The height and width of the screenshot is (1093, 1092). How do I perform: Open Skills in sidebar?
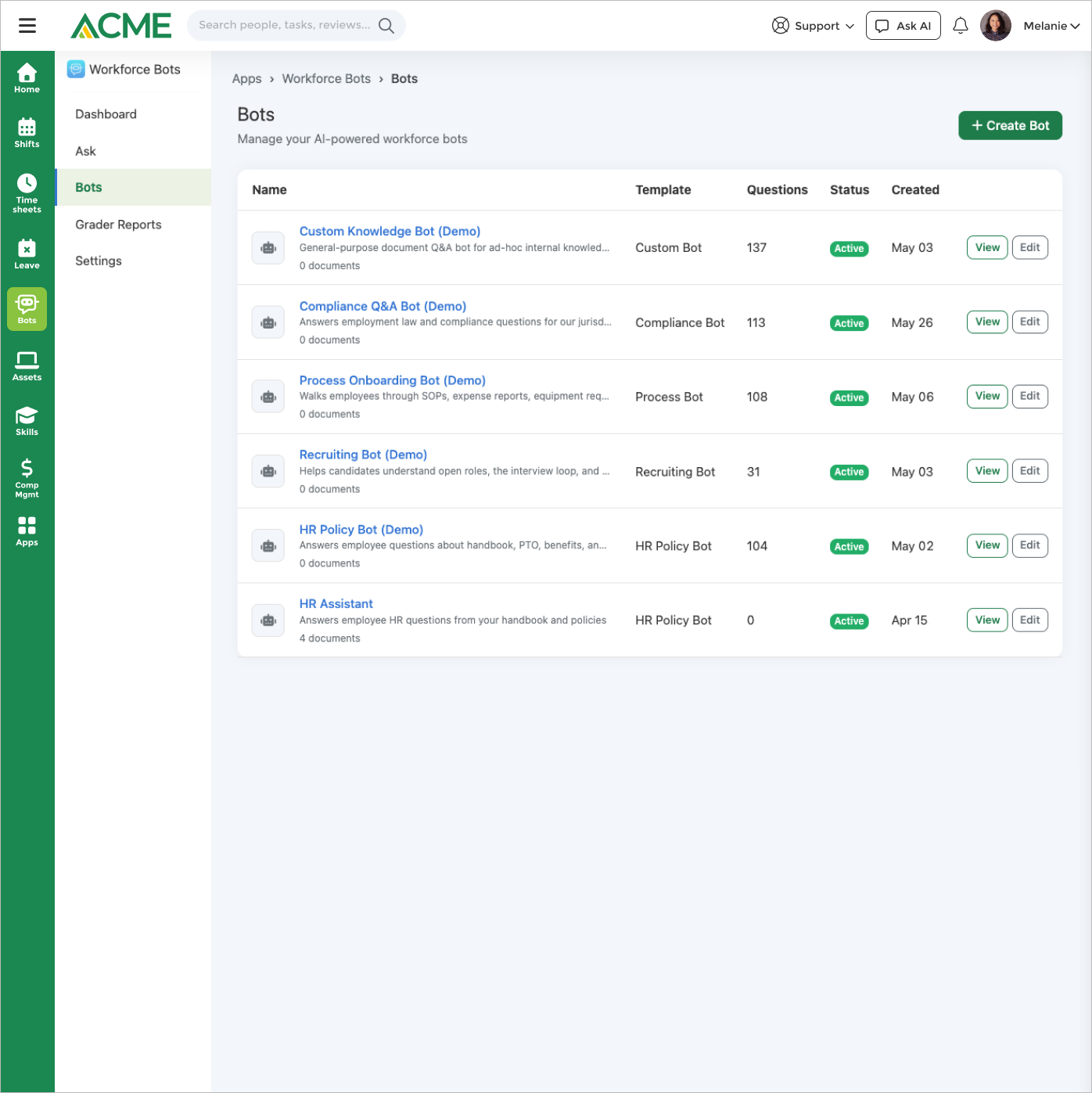click(27, 421)
